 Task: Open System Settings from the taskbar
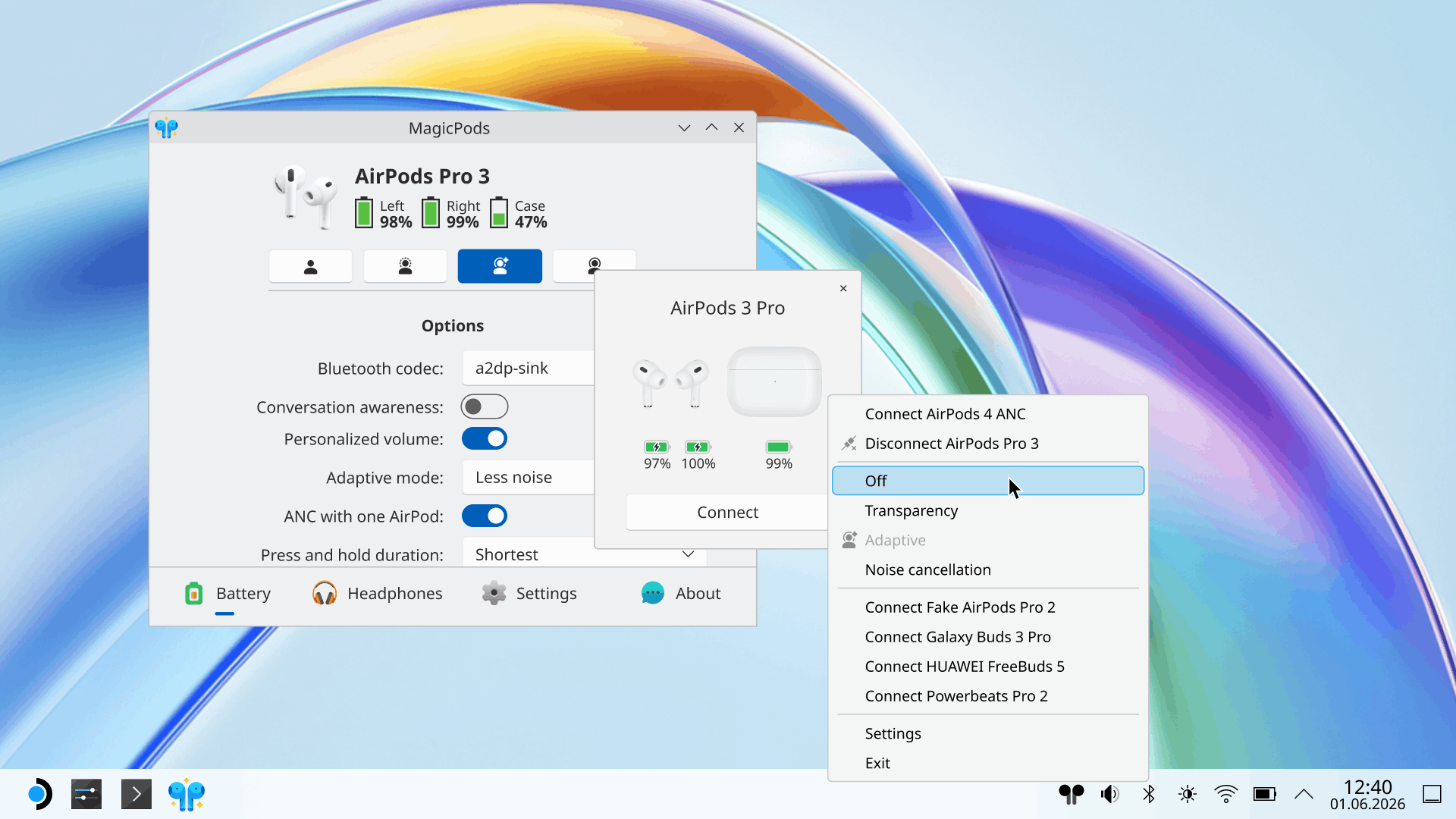(x=86, y=794)
